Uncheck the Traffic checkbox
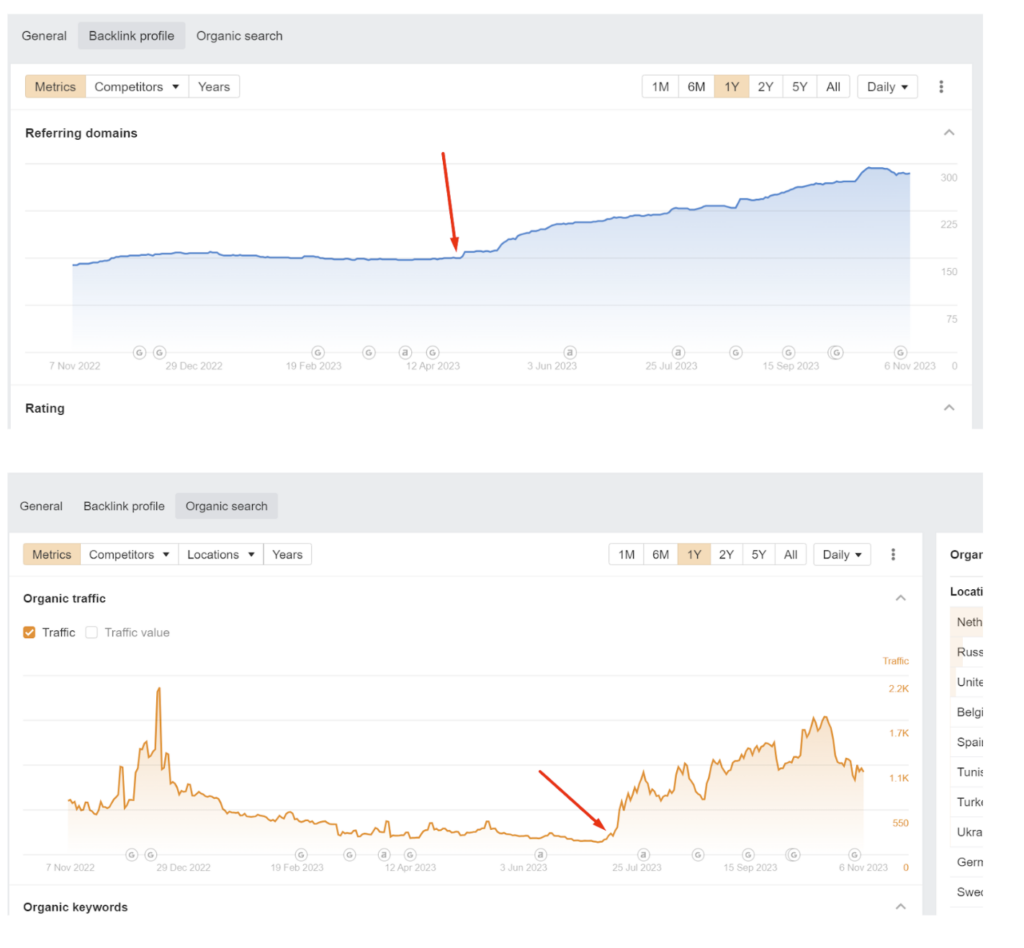 pyautogui.click(x=30, y=632)
